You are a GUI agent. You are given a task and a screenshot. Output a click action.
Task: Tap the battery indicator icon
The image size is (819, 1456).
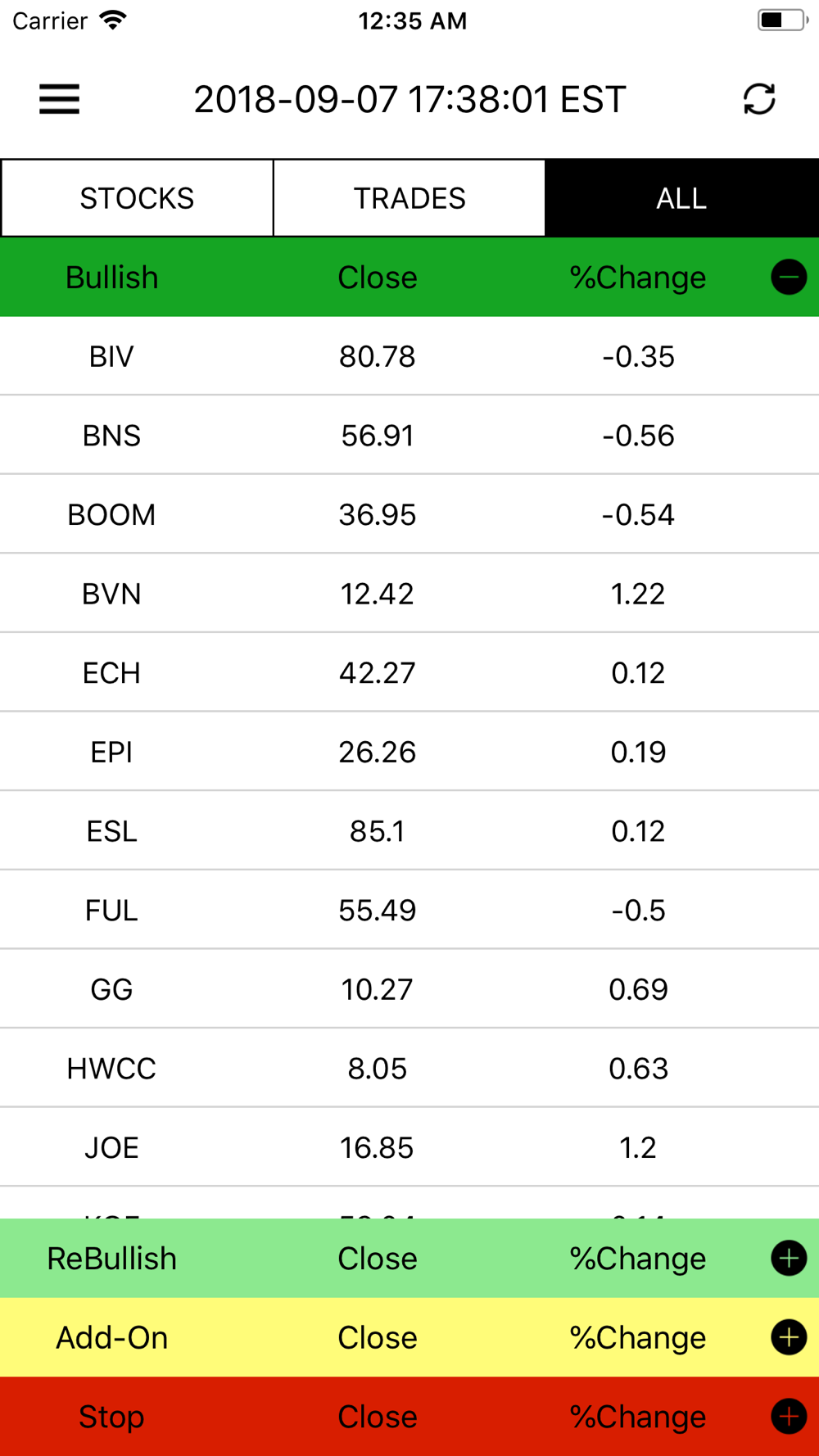(781, 20)
